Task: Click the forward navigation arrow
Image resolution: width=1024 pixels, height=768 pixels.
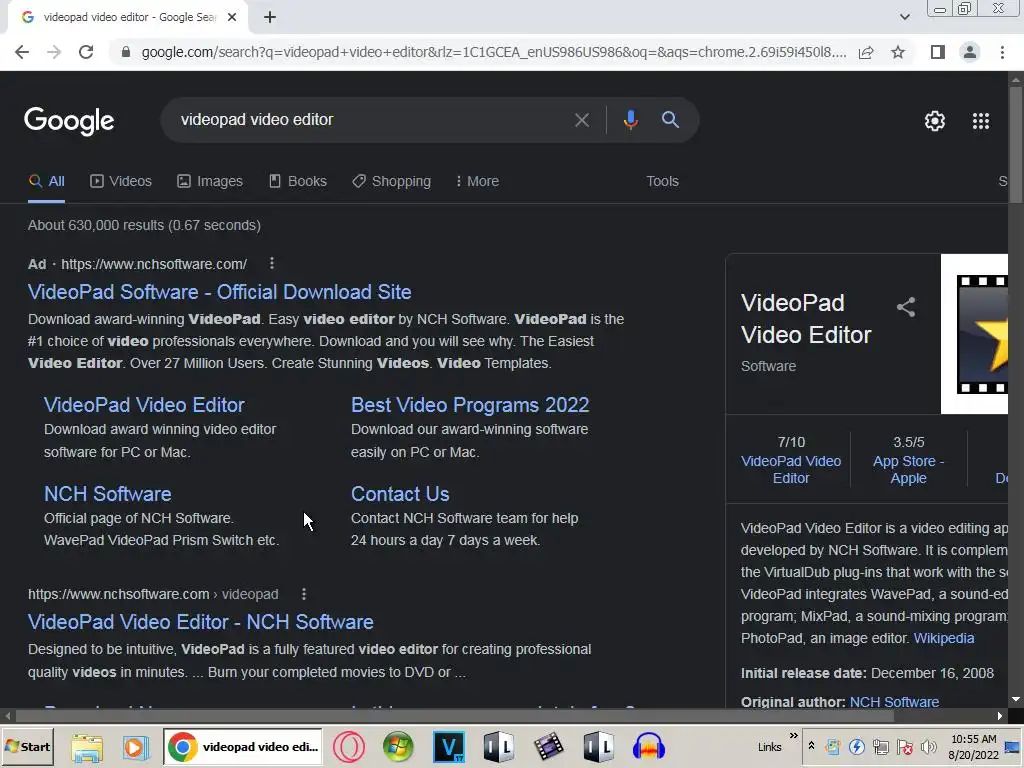Action: pos(54,52)
